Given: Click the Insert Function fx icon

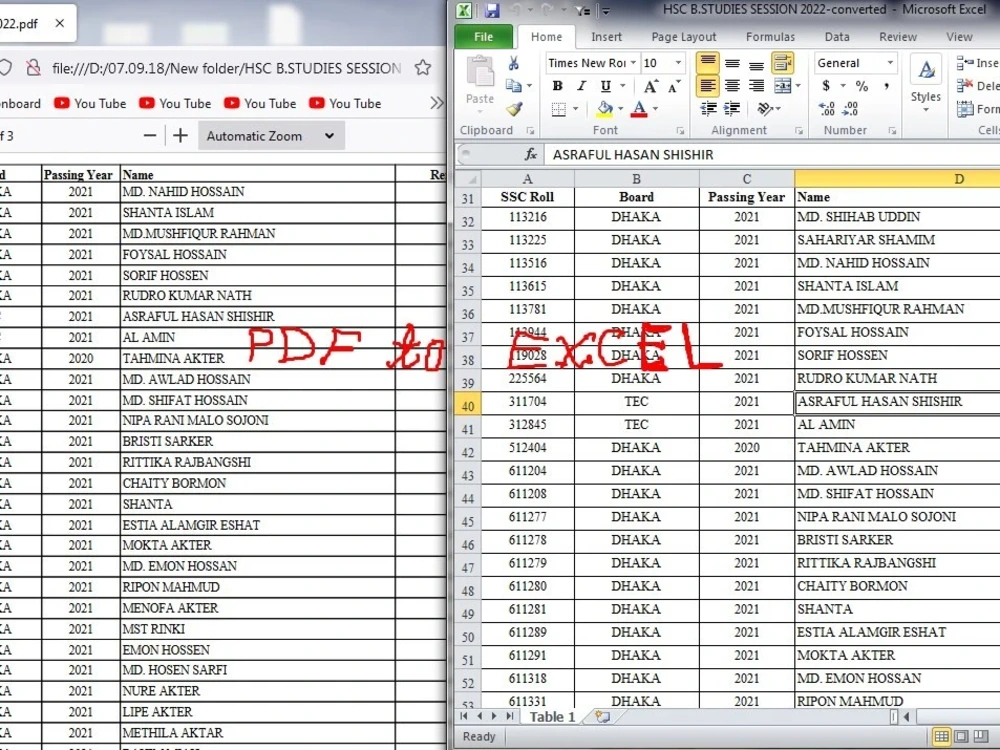Looking at the screenshot, I should (531, 154).
